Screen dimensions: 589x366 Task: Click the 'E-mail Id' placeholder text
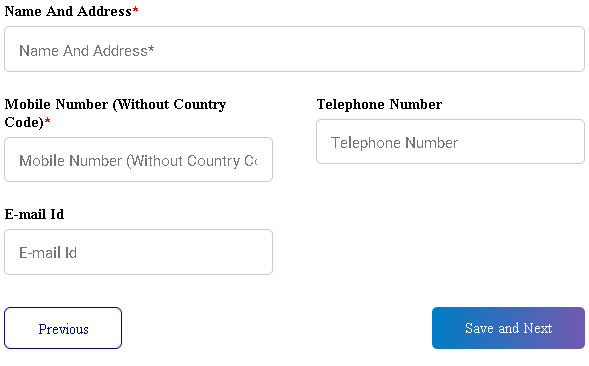pos(48,253)
